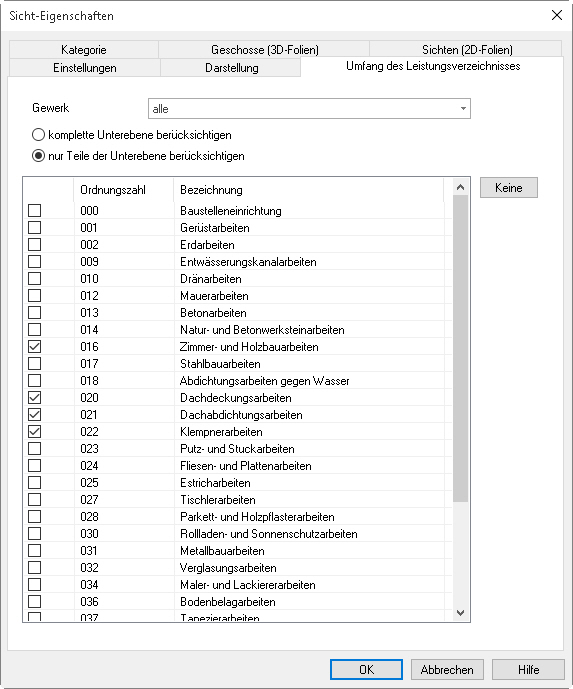Click the list scrollbar down arrow
573x689 pixels.
click(461, 613)
